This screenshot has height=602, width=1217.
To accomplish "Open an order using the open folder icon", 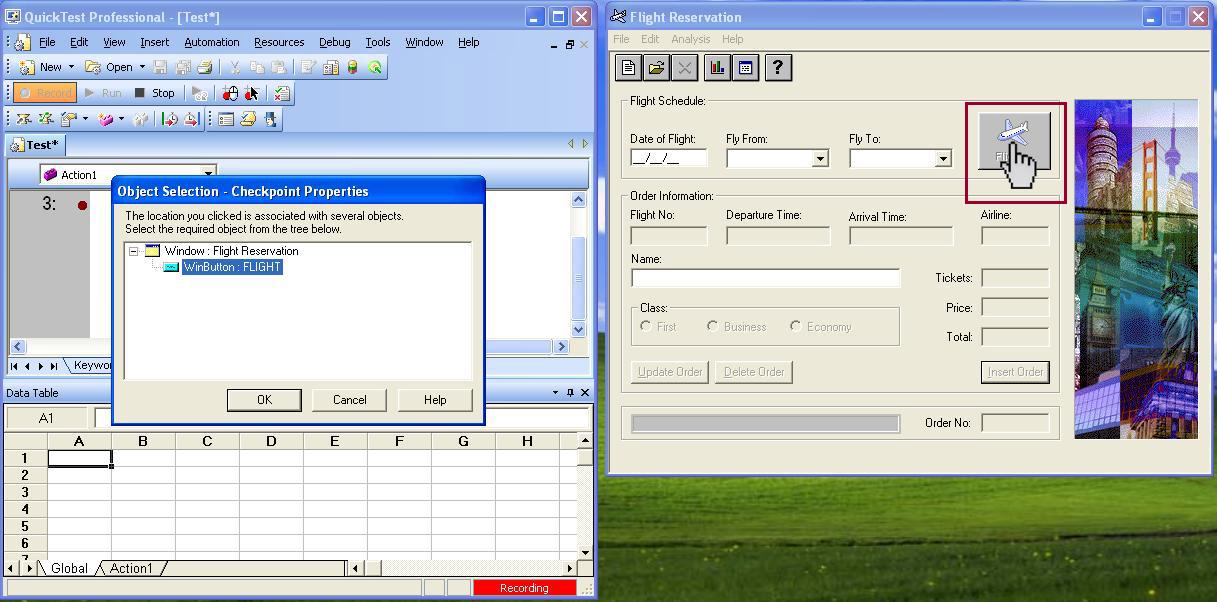I will pos(655,67).
